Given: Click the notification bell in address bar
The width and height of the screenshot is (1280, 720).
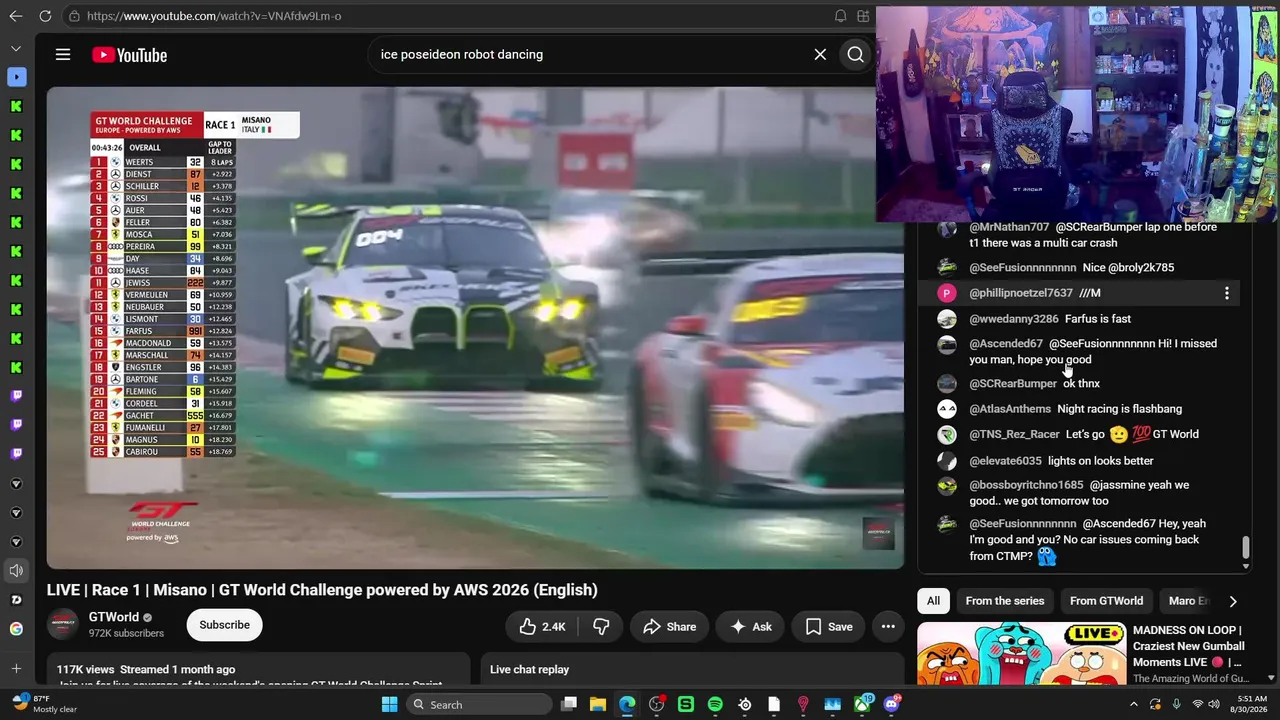Looking at the screenshot, I should click(x=840, y=16).
